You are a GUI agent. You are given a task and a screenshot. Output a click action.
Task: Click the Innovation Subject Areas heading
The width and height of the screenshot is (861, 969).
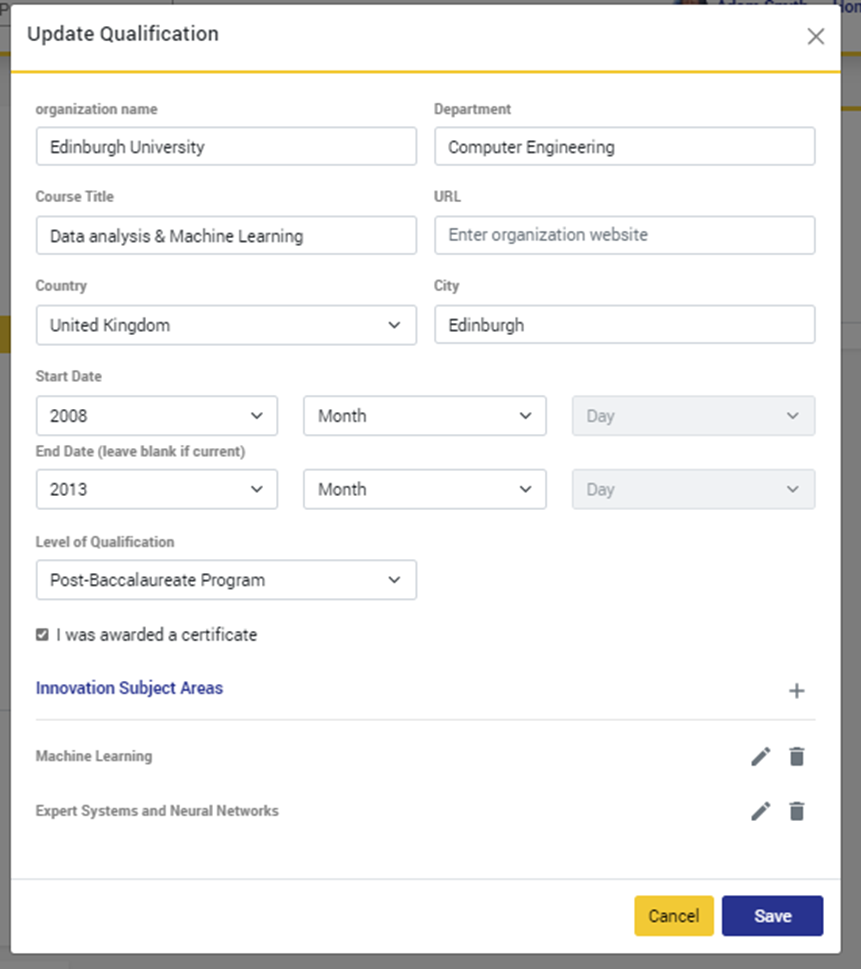tap(129, 688)
